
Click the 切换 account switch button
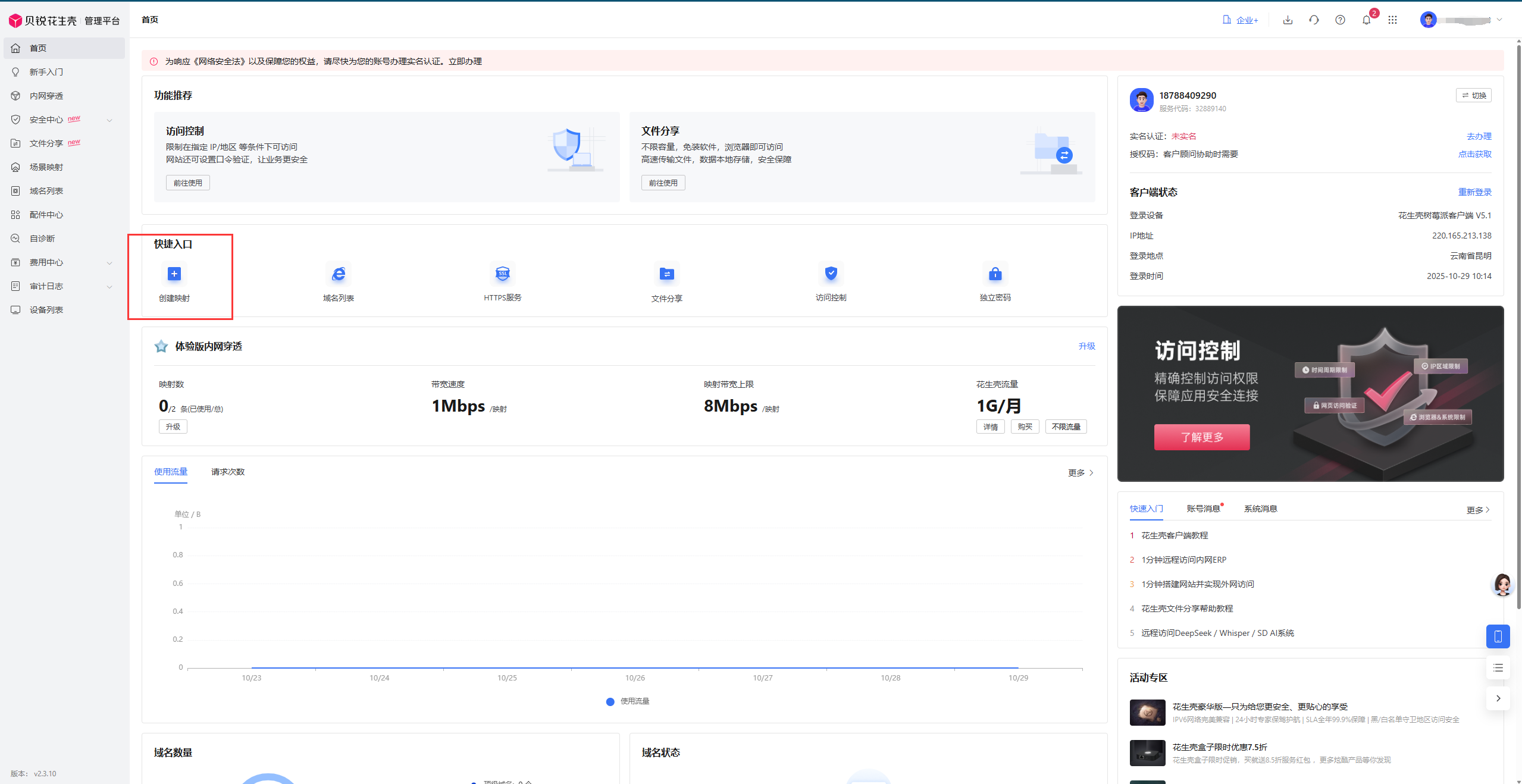1473,96
